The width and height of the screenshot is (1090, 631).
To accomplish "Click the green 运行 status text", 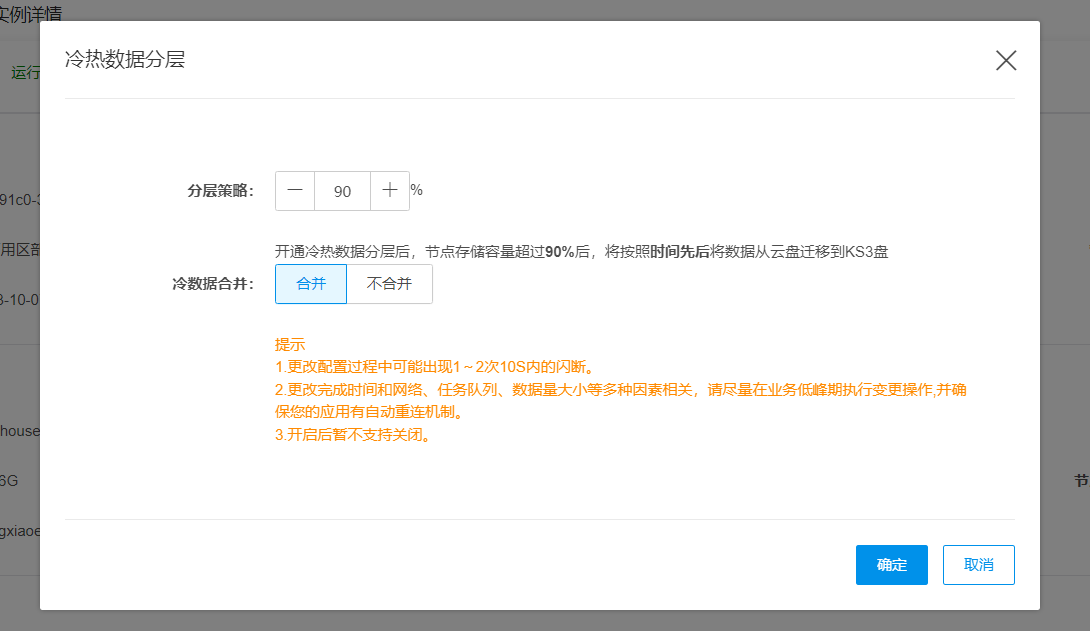I will click(25, 72).
